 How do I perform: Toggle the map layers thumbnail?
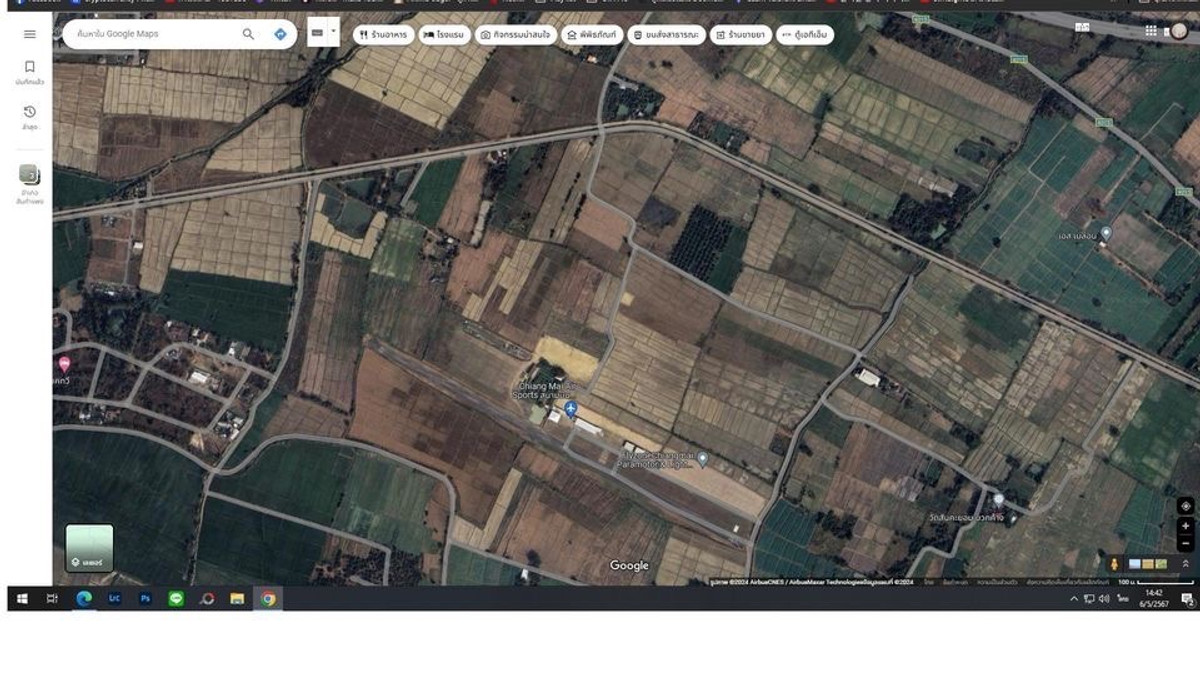[90, 548]
